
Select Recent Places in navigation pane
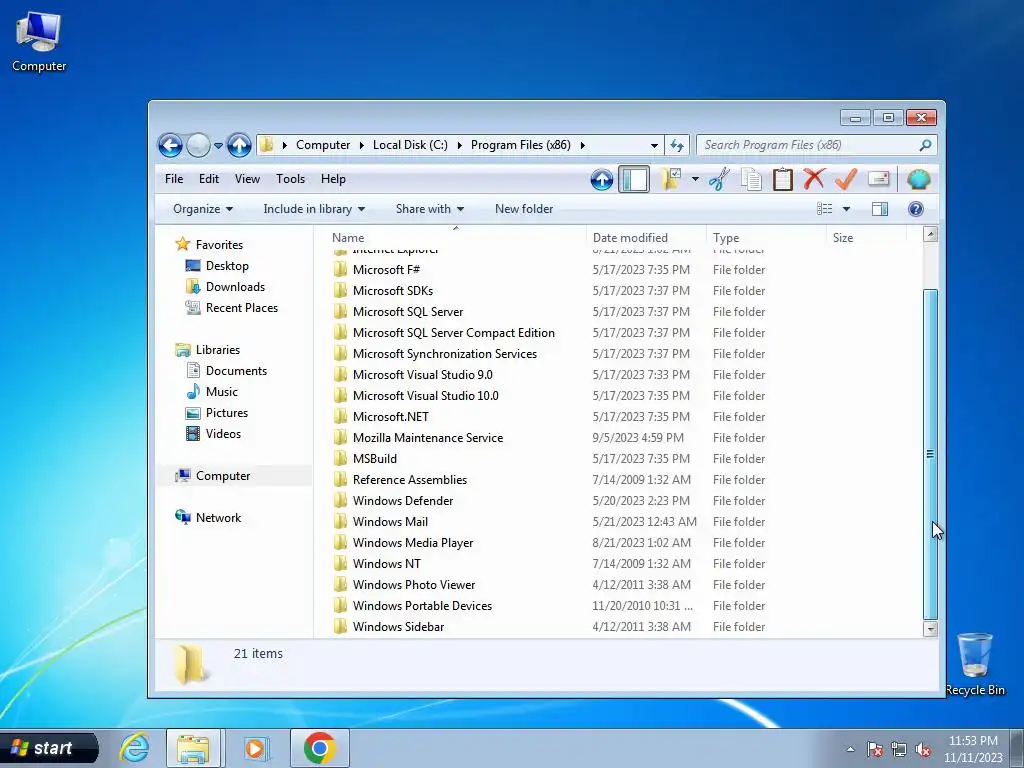click(x=242, y=308)
